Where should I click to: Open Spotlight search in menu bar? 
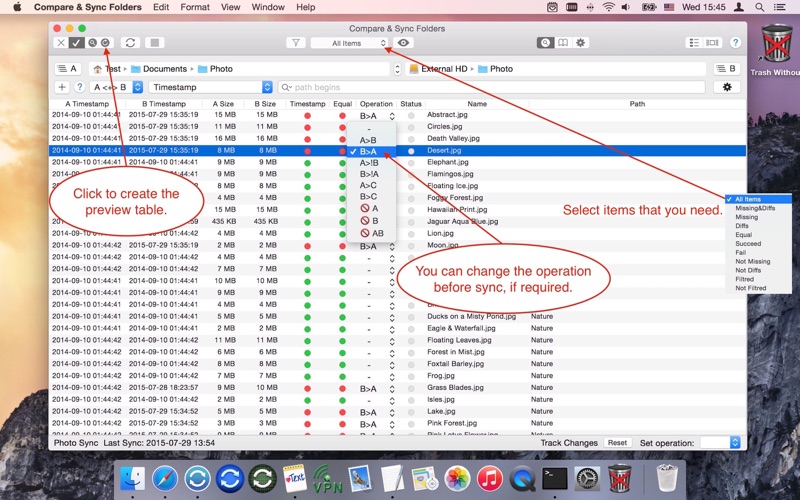coord(760,7)
